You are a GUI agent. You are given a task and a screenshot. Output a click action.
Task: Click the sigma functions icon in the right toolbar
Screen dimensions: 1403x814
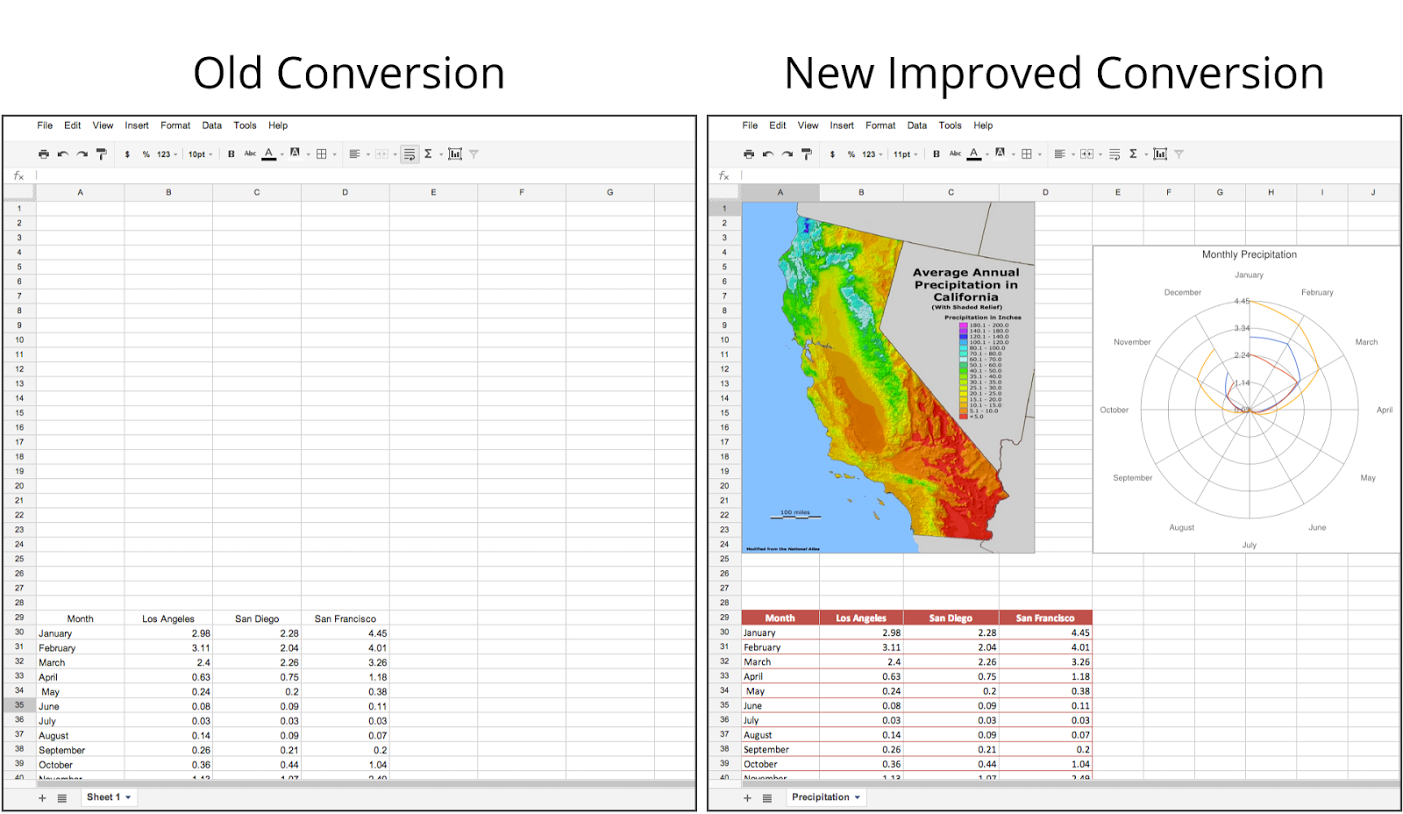pos(1133,154)
